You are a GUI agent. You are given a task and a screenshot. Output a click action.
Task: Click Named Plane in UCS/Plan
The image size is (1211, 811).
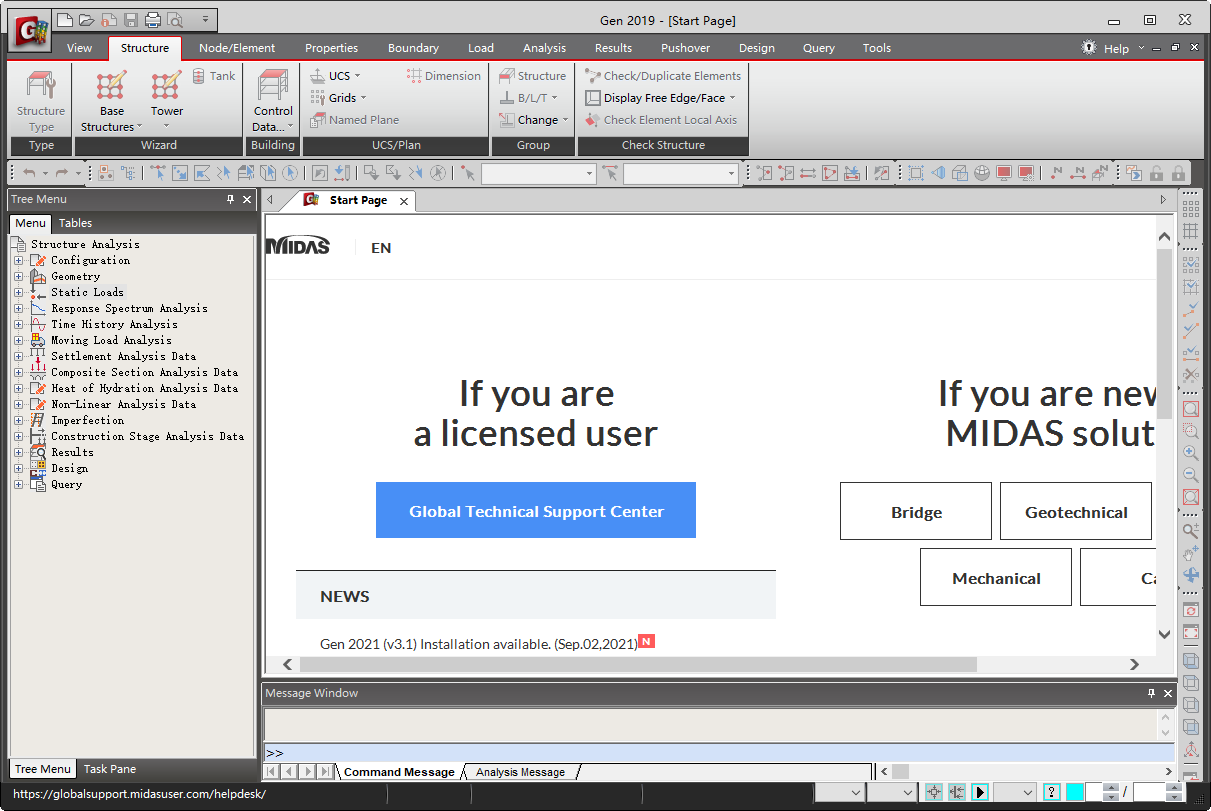(354, 120)
